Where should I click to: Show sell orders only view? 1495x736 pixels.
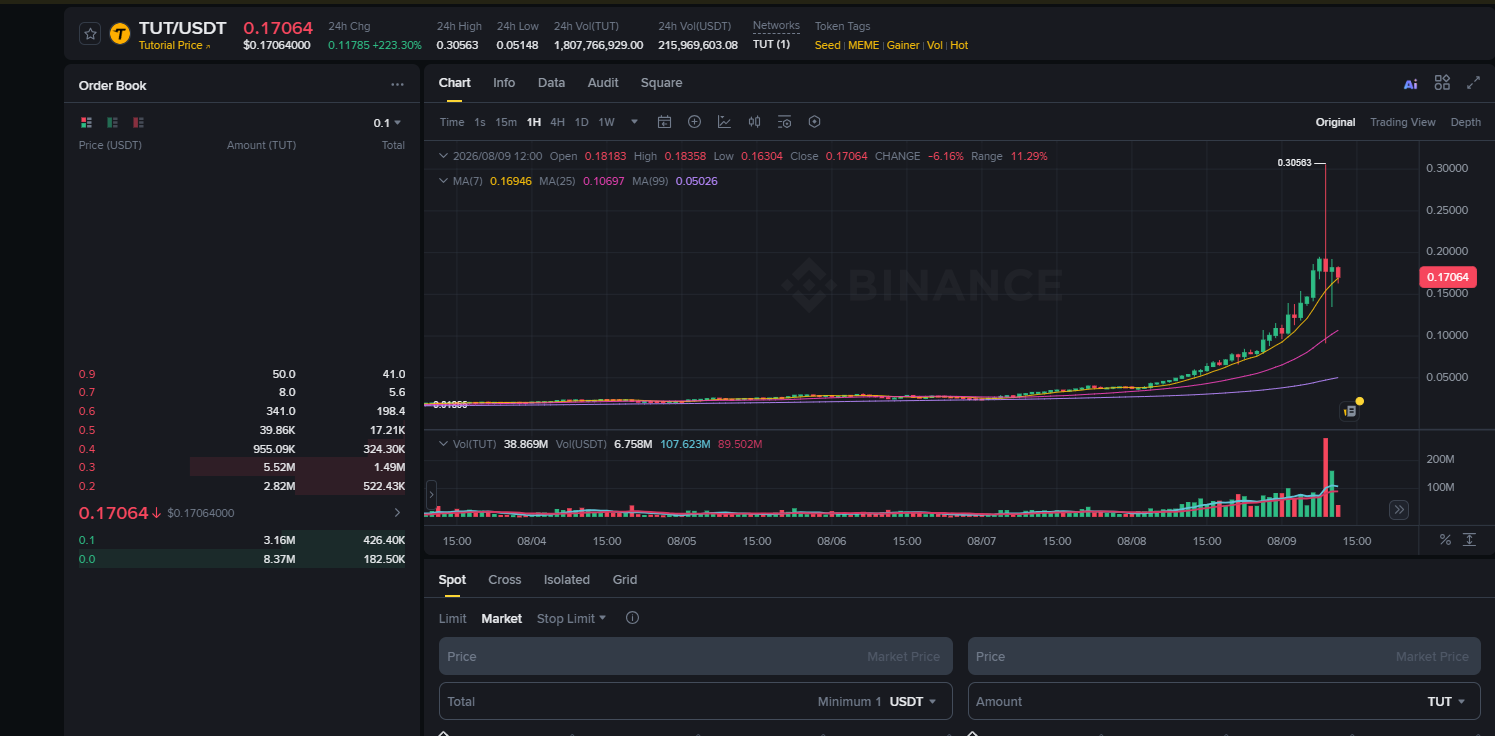[138, 122]
